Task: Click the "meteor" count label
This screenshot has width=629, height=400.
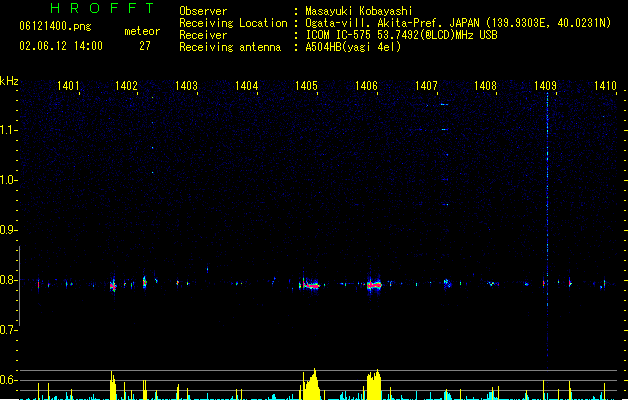Action: (142, 31)
